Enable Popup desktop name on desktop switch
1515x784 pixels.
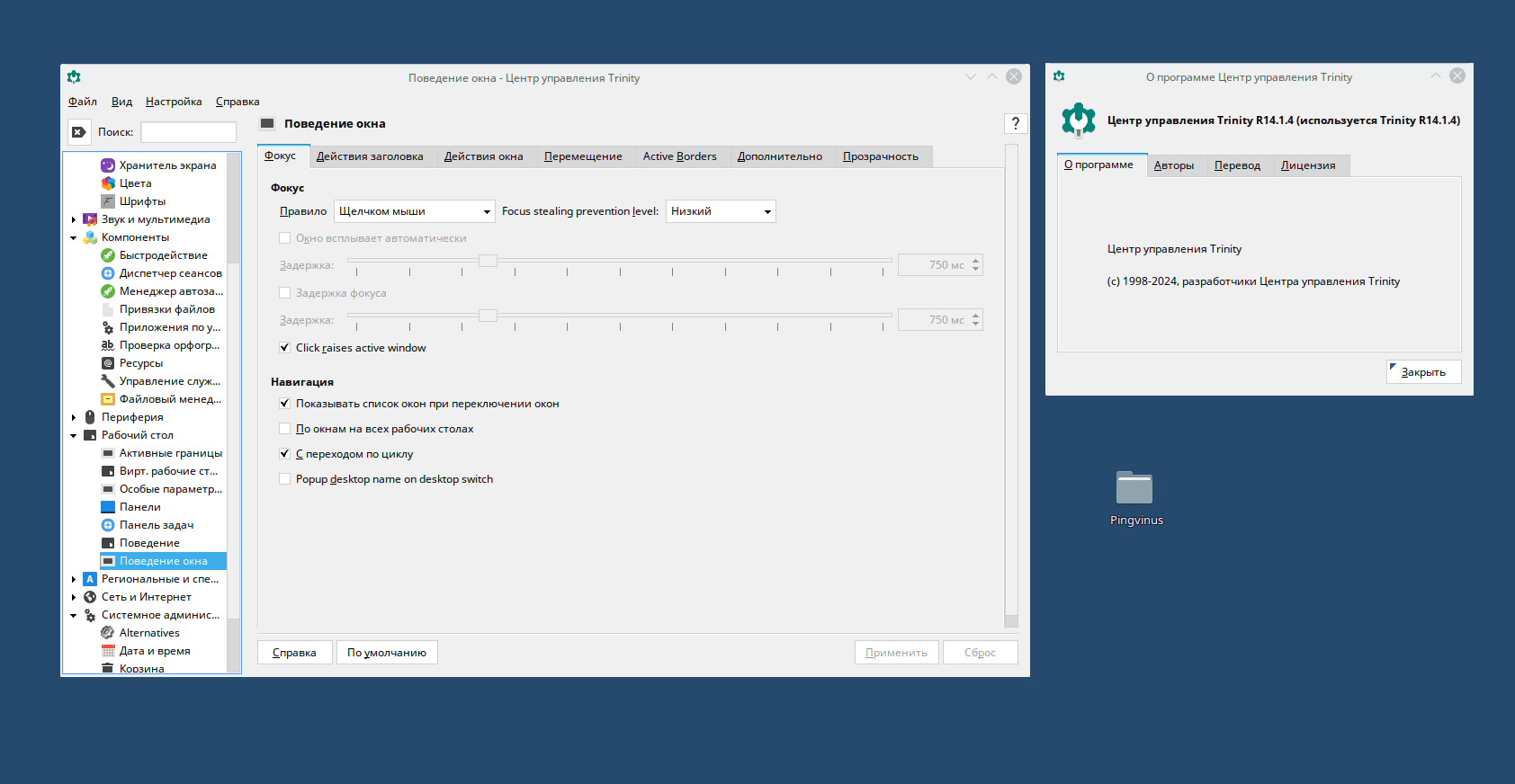coord(284,479)
